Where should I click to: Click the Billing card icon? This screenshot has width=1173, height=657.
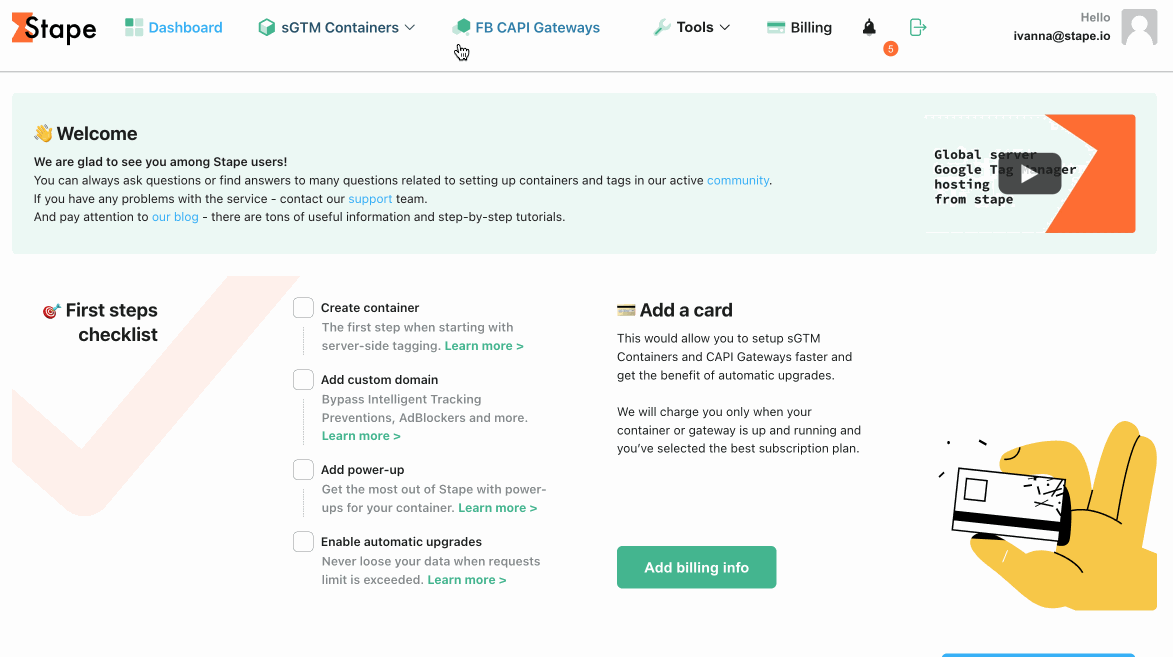coord(776,28)
